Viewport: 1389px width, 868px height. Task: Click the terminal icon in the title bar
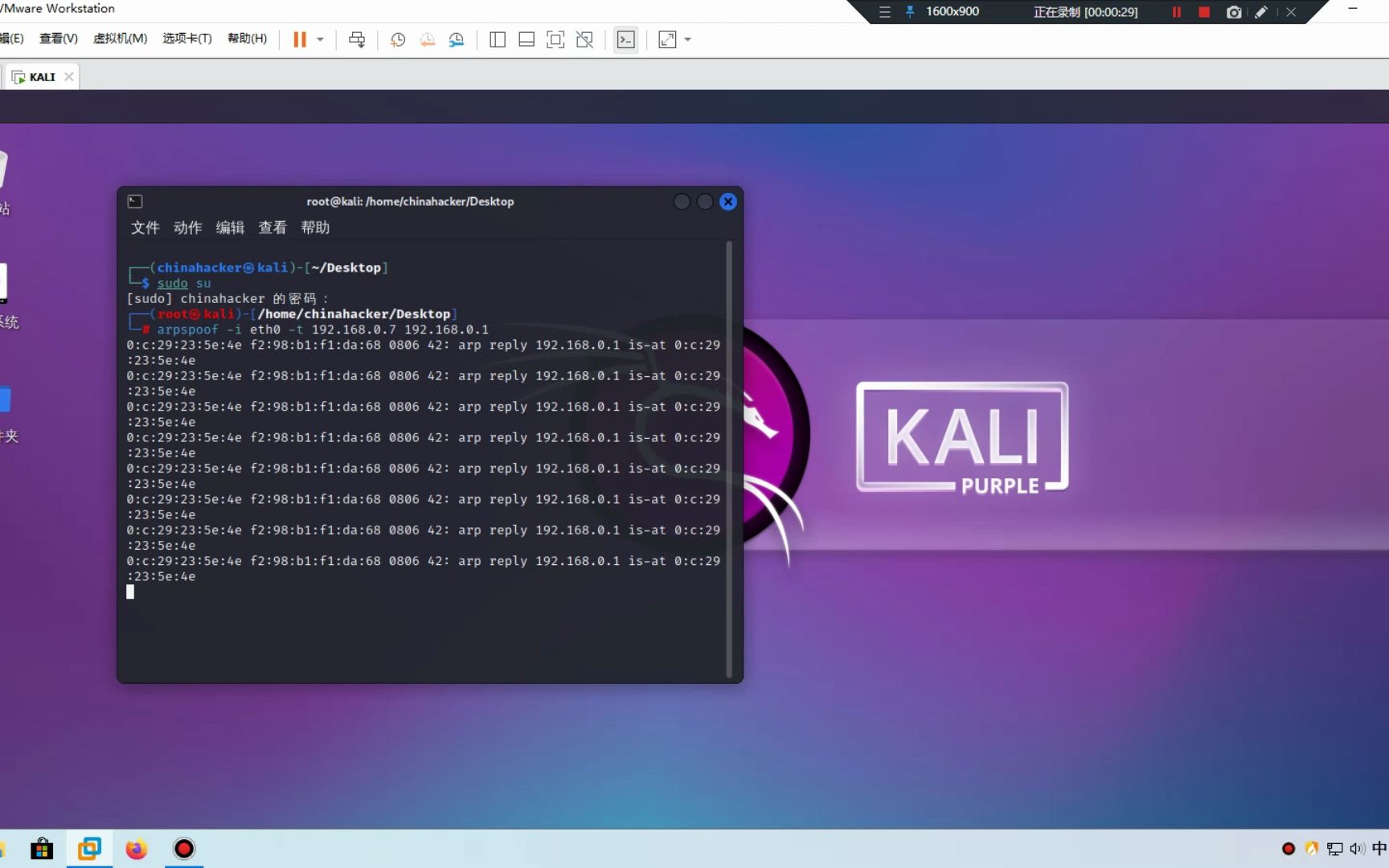(x=135, y=202)
